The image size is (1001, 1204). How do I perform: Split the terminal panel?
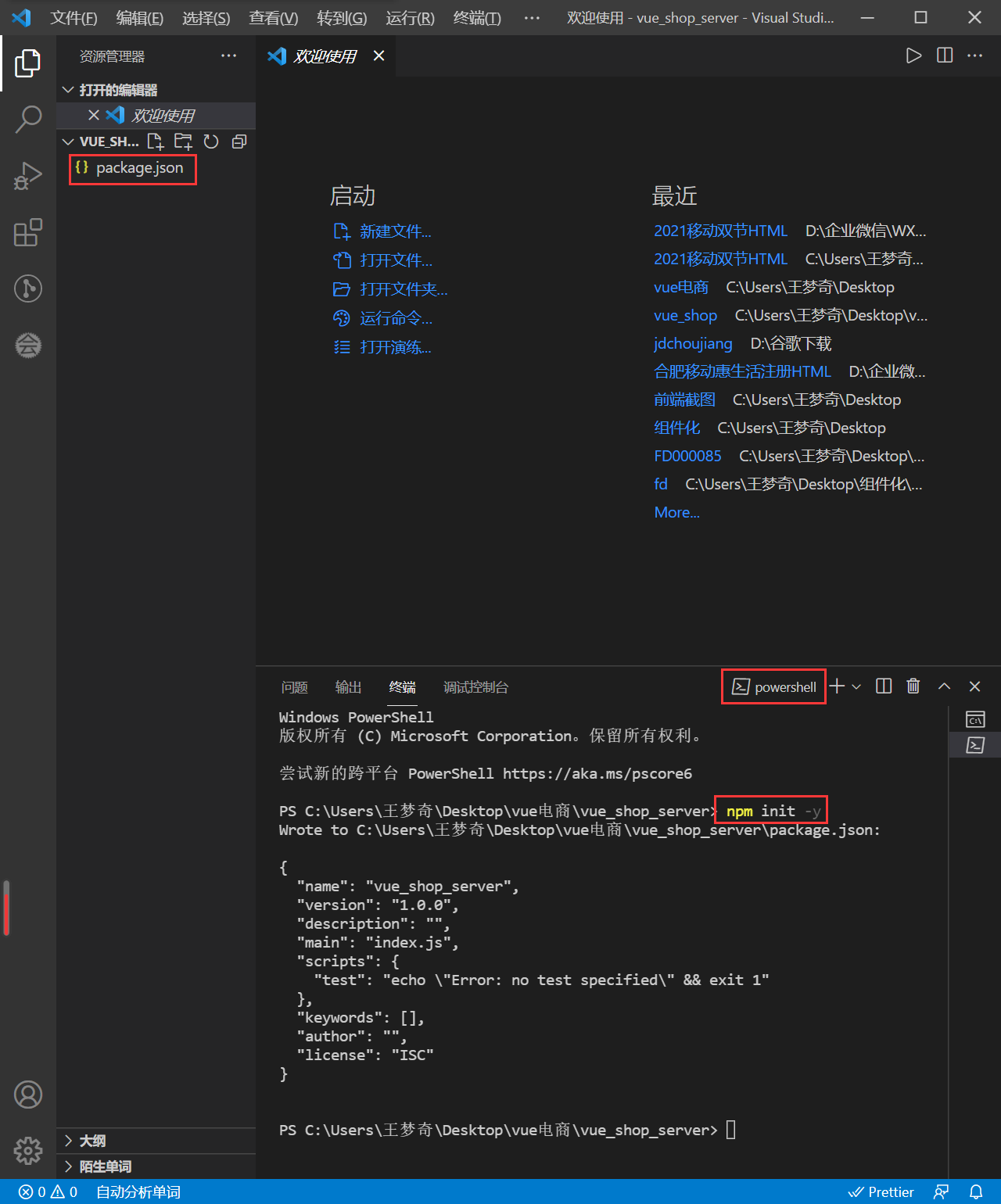884,686
